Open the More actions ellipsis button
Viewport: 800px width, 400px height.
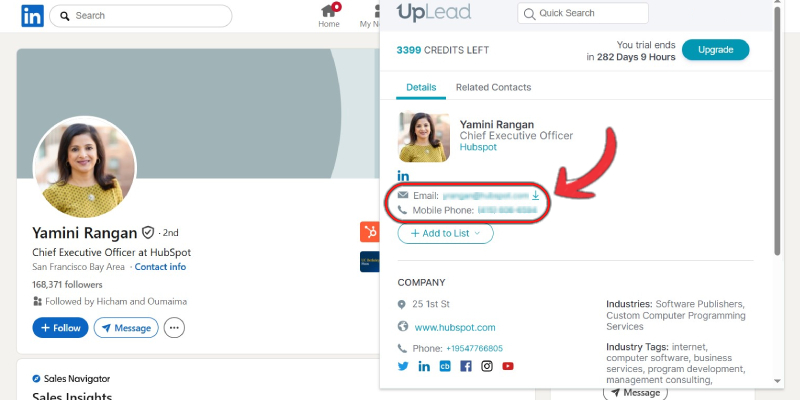(x=174, y=328)
